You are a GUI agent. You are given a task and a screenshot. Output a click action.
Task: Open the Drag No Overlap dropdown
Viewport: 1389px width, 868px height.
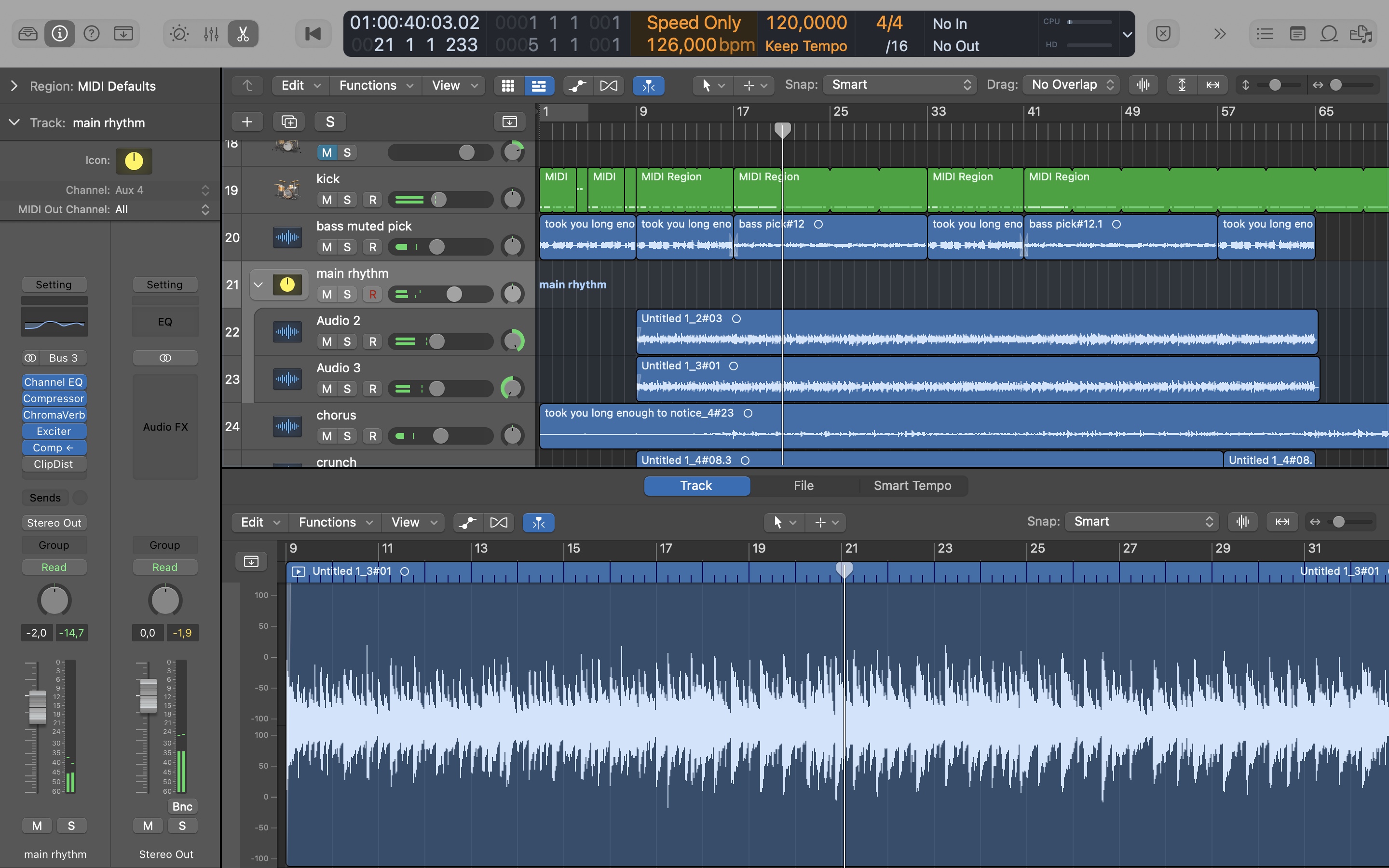(1072, 85)
